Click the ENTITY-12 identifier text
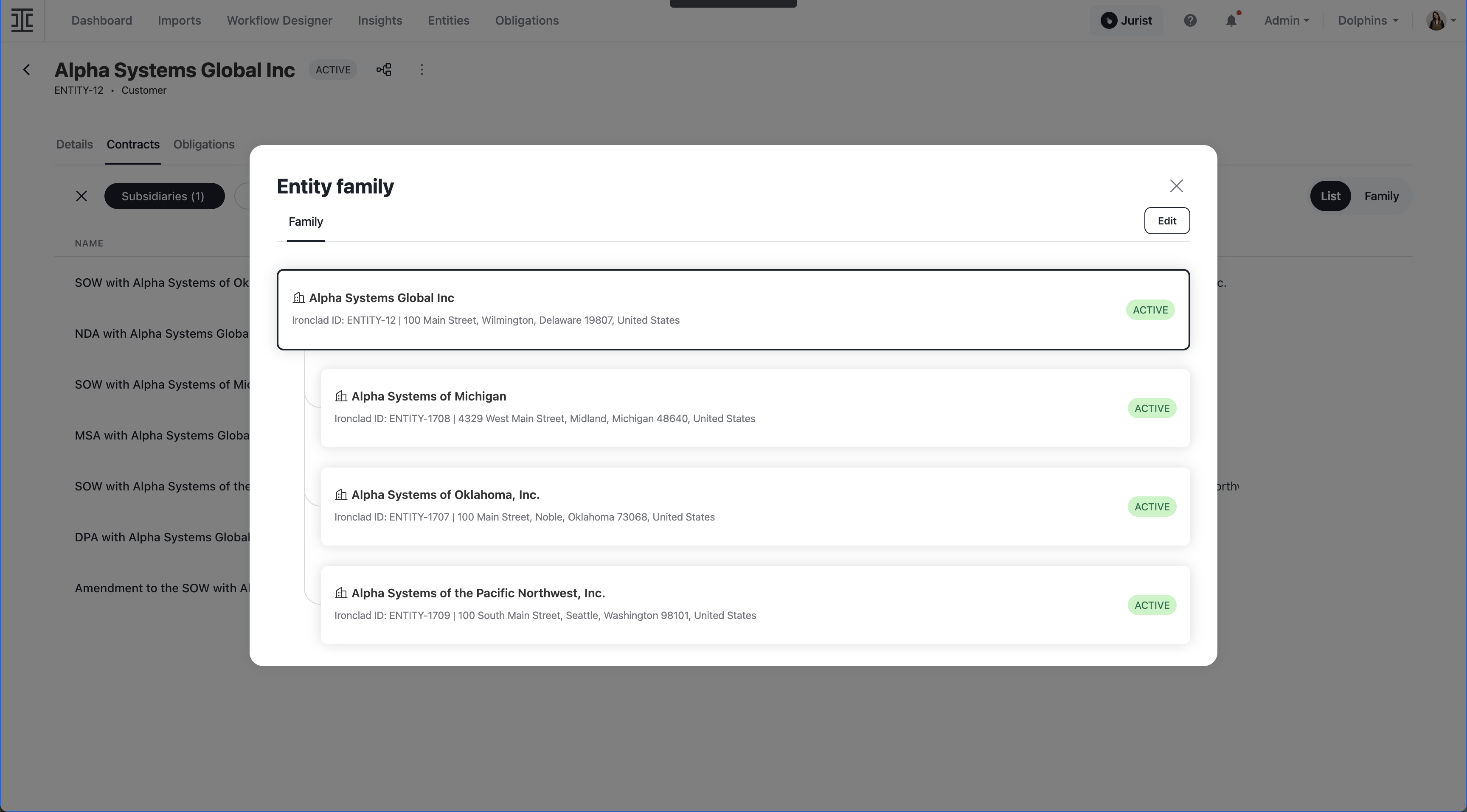The image size is (1467, 812). pos(79,90)
